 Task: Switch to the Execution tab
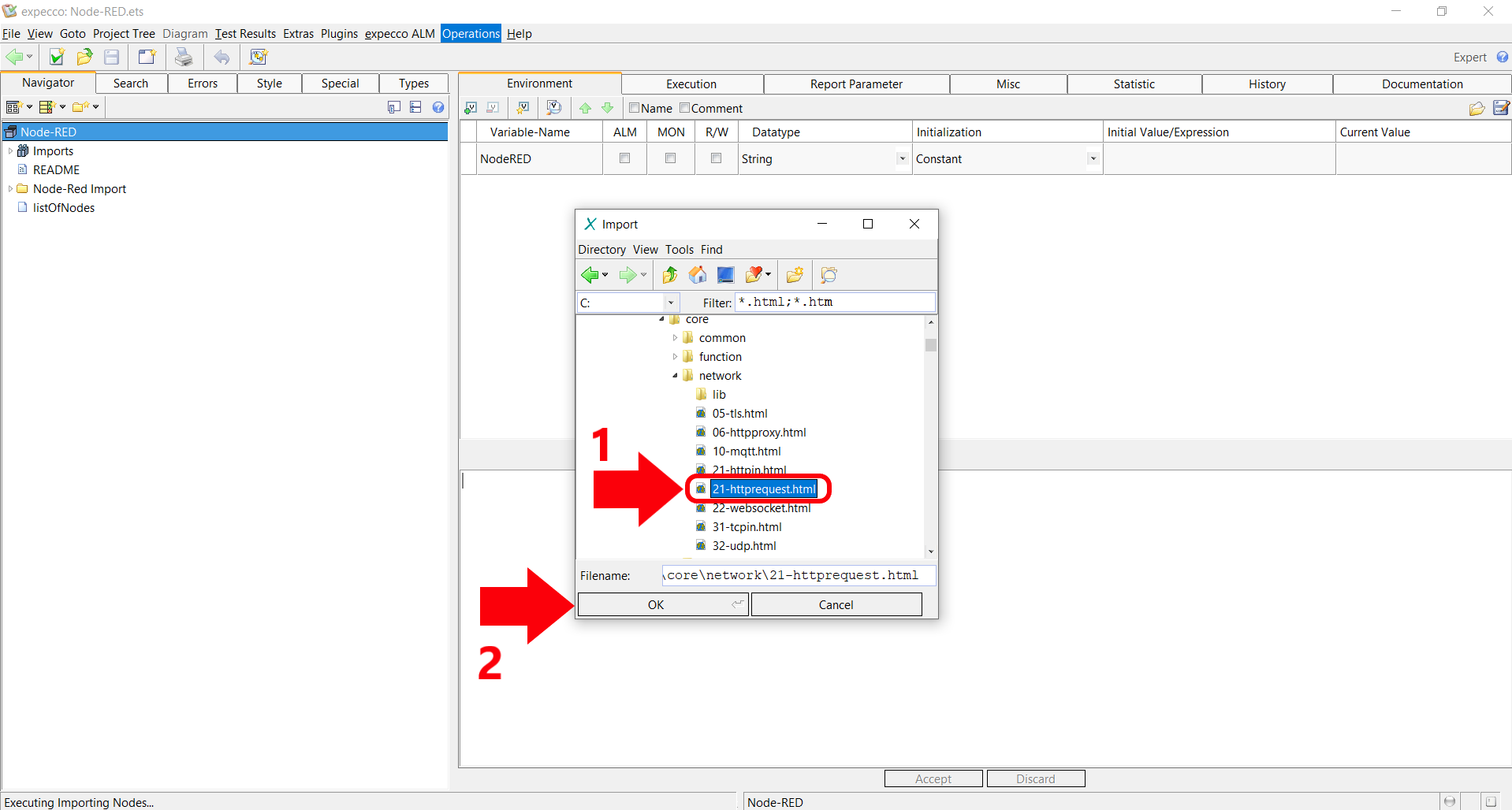[x=691, y=84]
